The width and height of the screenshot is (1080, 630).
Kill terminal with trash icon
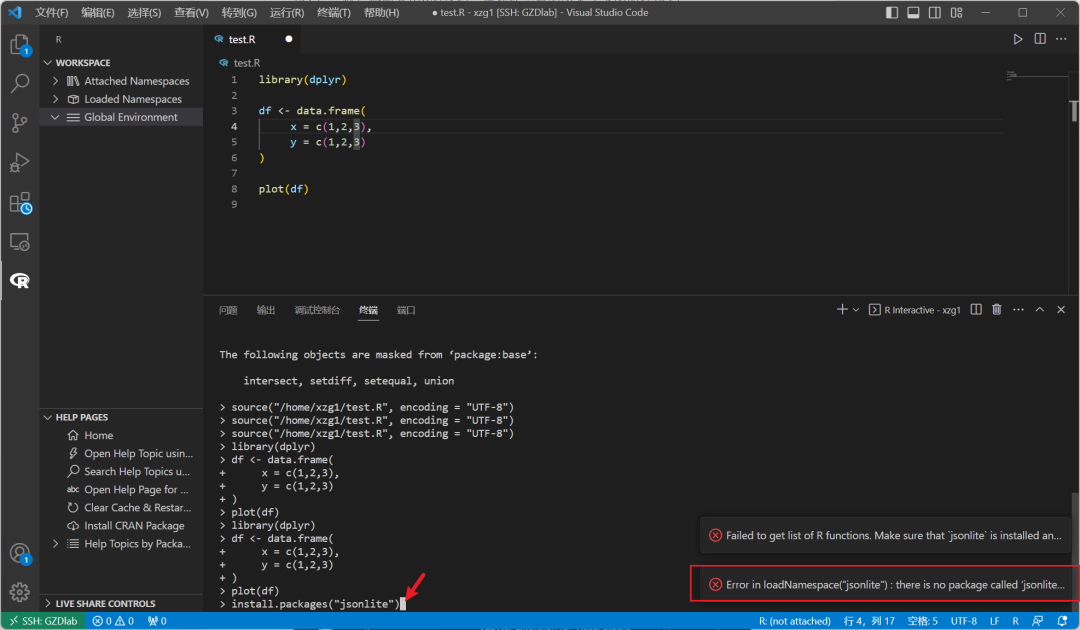click(x=997, y=310)
